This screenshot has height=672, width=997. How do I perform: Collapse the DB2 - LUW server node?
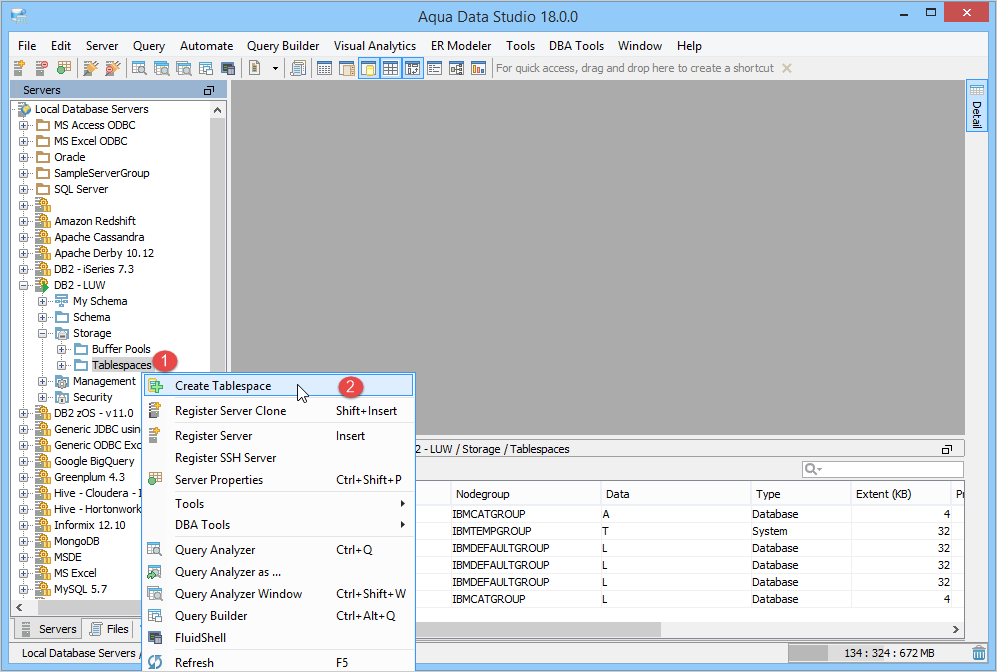[24, 285]
